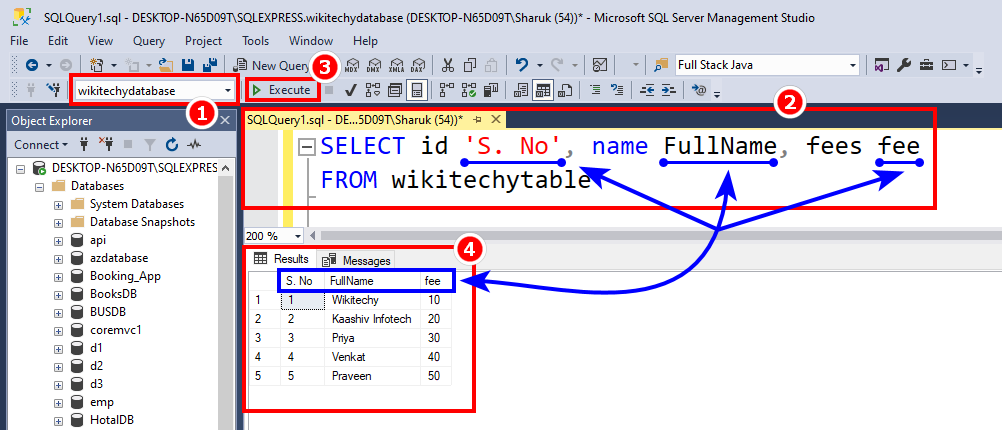This screenshot has width=1002, height=430.
Task: Click the Cut scissors icon
Action: pyautogui.click(x=447, y=65)
